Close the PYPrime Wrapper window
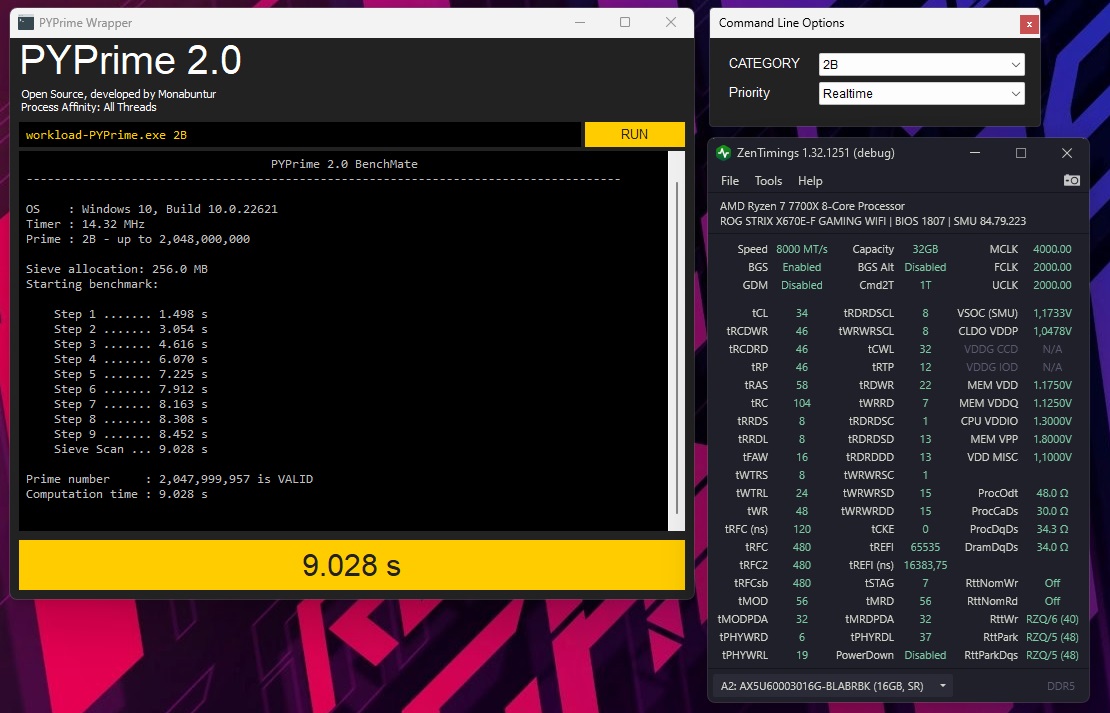The width and height of the screenshot is (1110, 713). pos(671,23)
